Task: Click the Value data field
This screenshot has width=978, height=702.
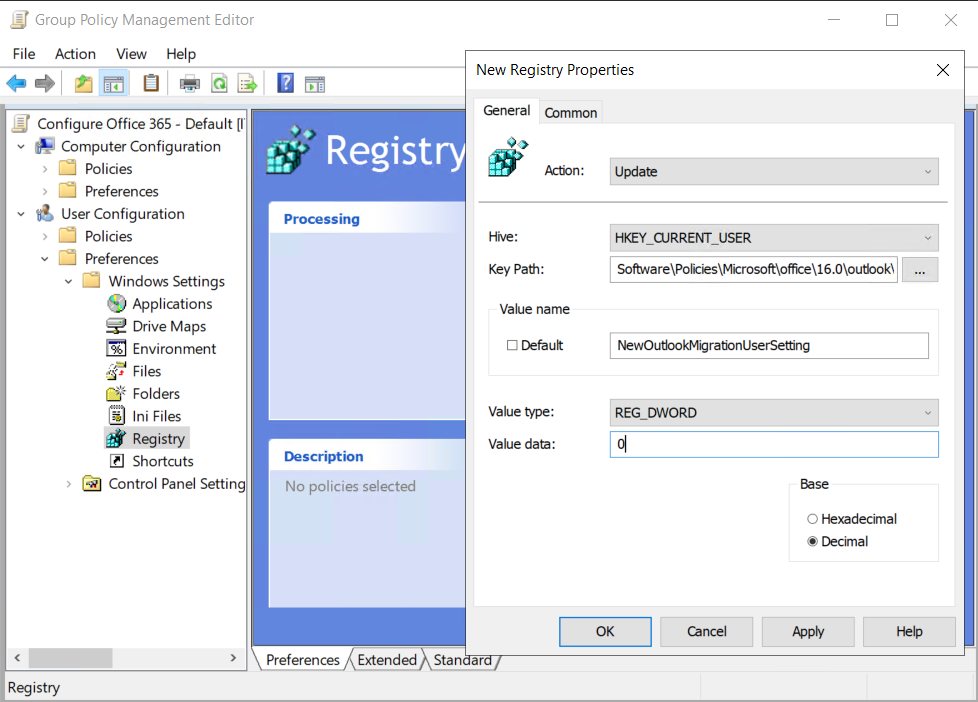Action: click(x=774, y=444)
